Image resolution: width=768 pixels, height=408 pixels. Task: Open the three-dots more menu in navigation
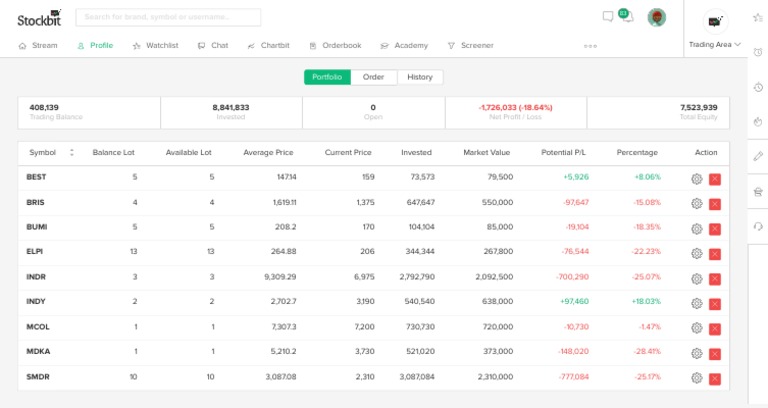(x=590, y=46)
